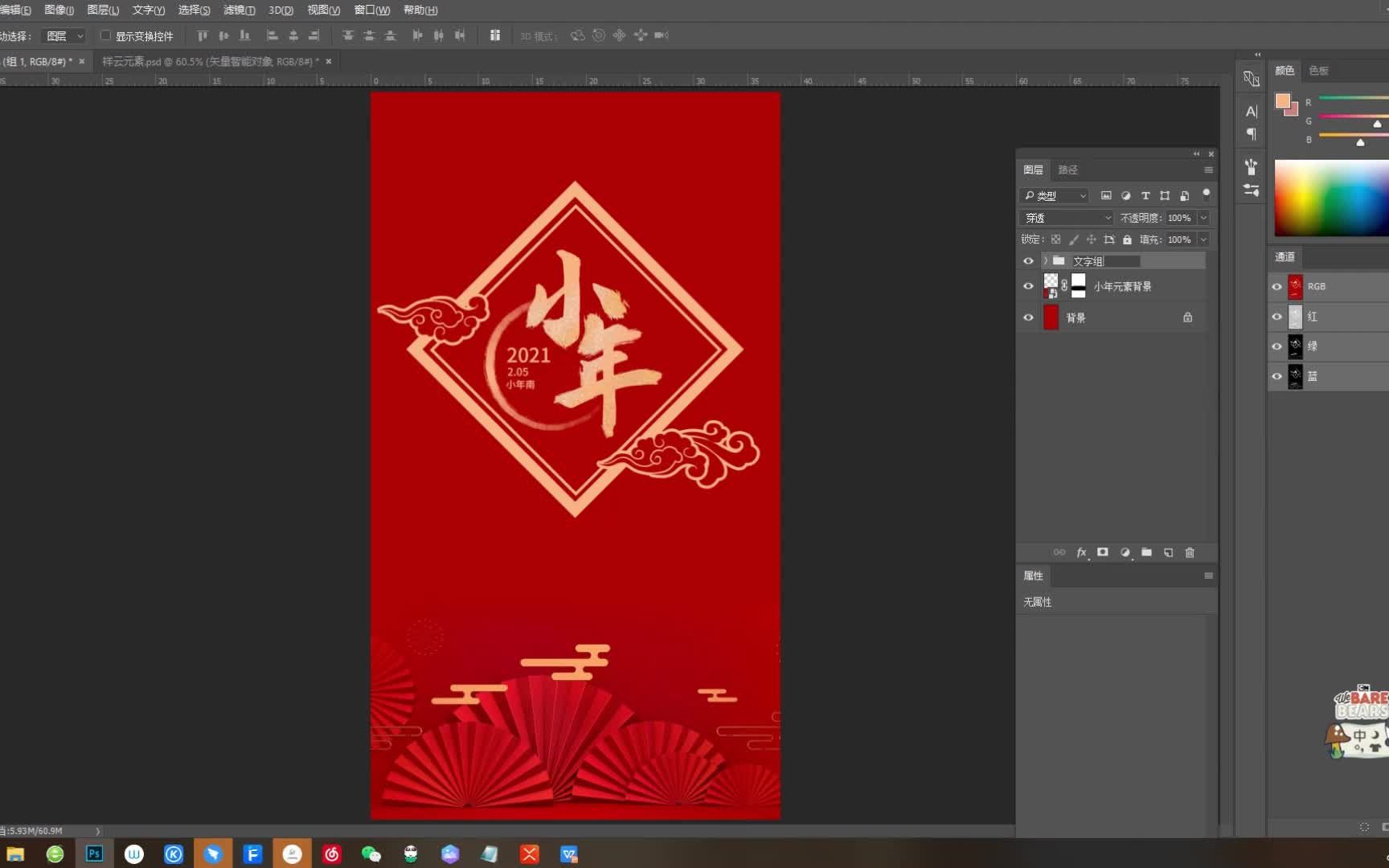Pick a color from the spectrum ramp
1389x868 pixels.
point(1331,198)
